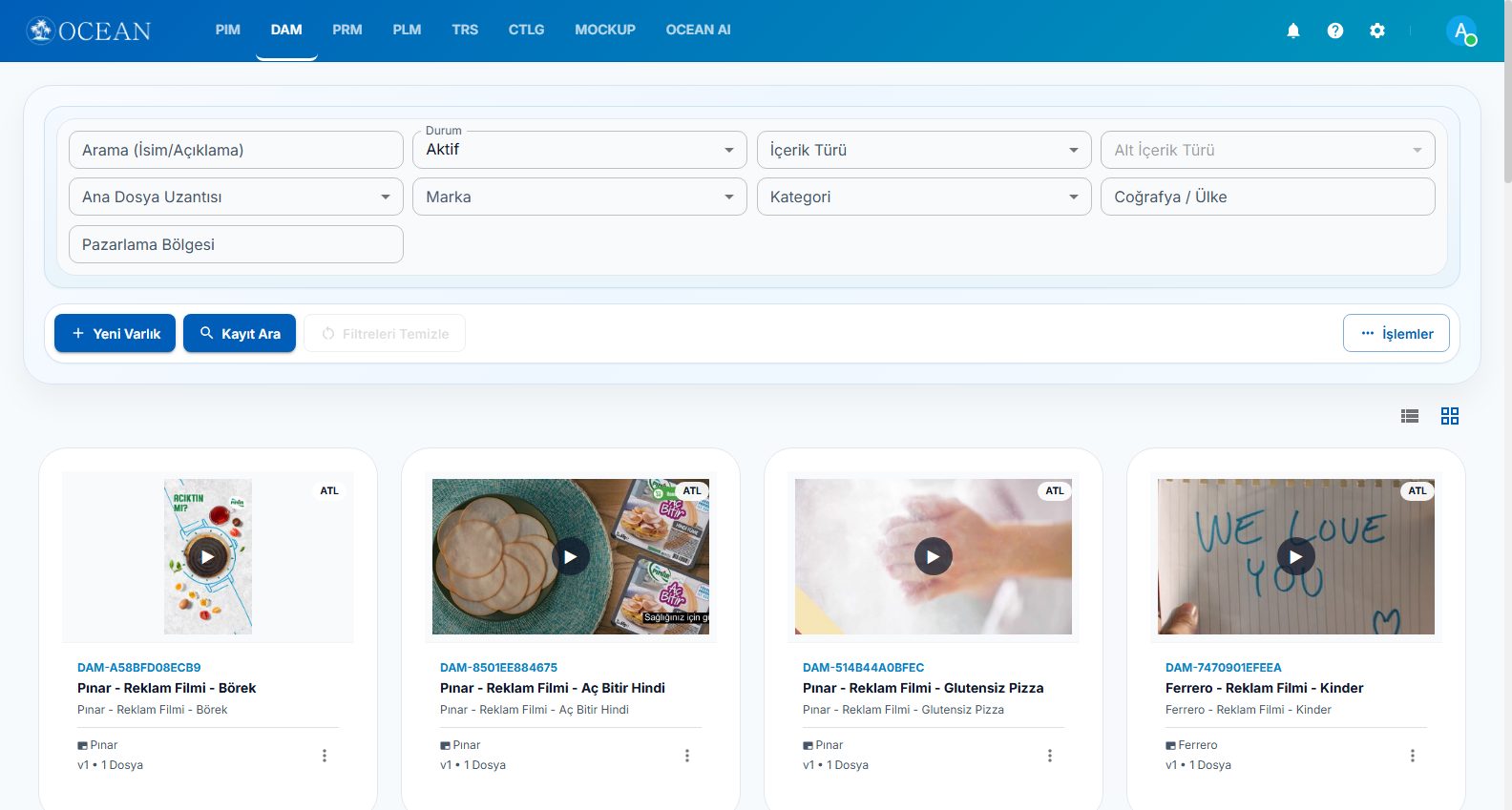The width and height of the screenshot is (1512, 810).
Task: Click the Filtreleri Temizle button
Action: pyautogui.click(x=385, y=333)
